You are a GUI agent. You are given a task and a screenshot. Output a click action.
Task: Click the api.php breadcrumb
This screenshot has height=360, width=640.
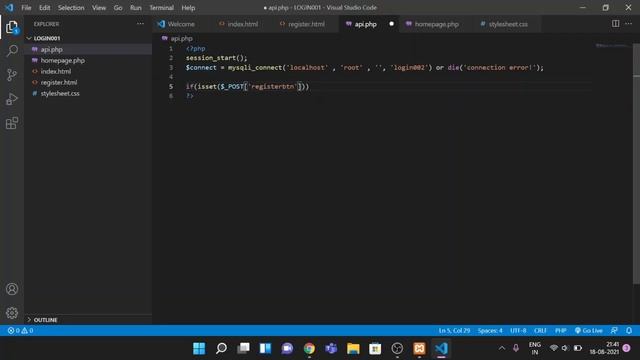(x=181, y=38)
